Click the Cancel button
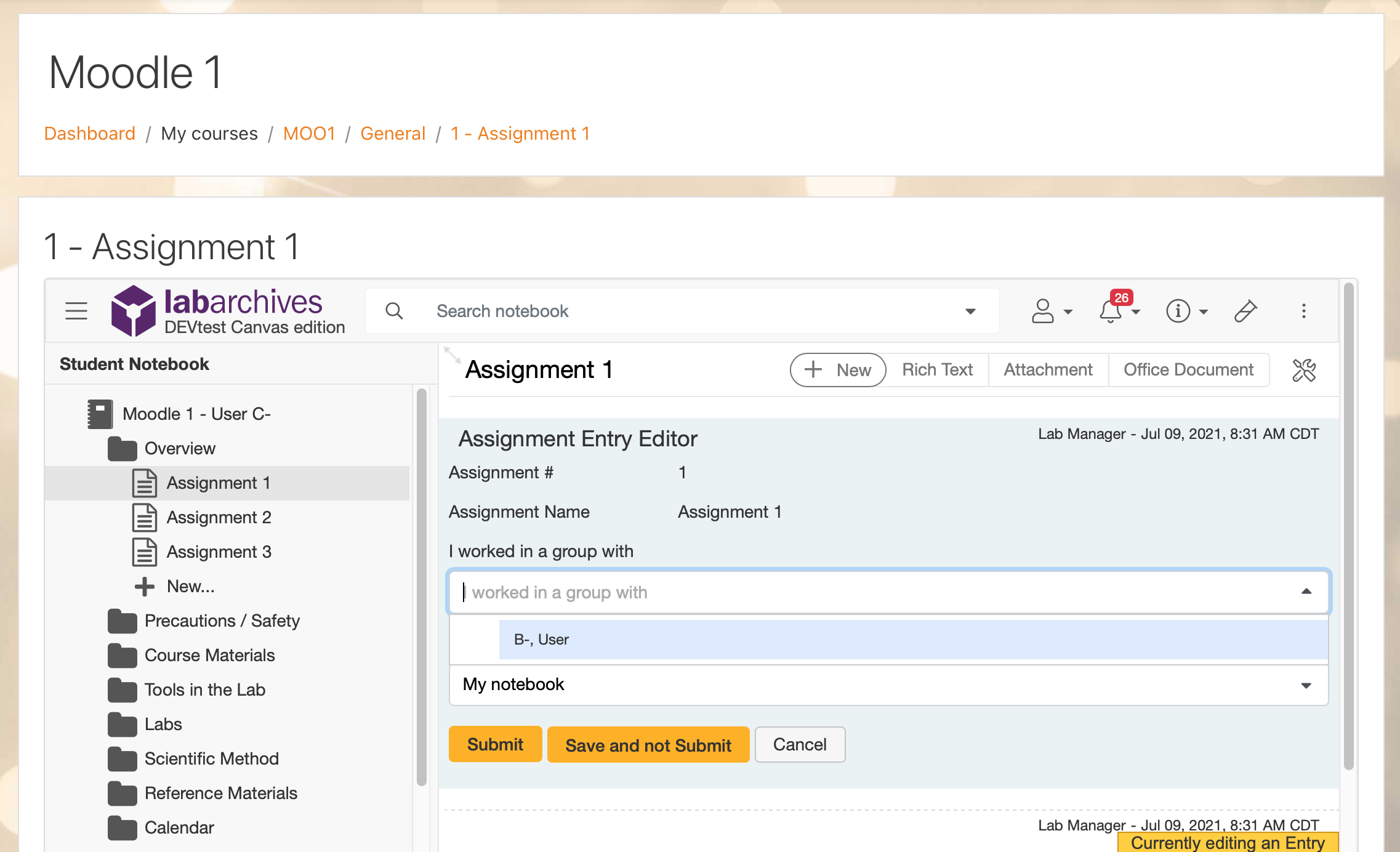The width and height of the screenshot is (1400, 852). coord(800,745)
